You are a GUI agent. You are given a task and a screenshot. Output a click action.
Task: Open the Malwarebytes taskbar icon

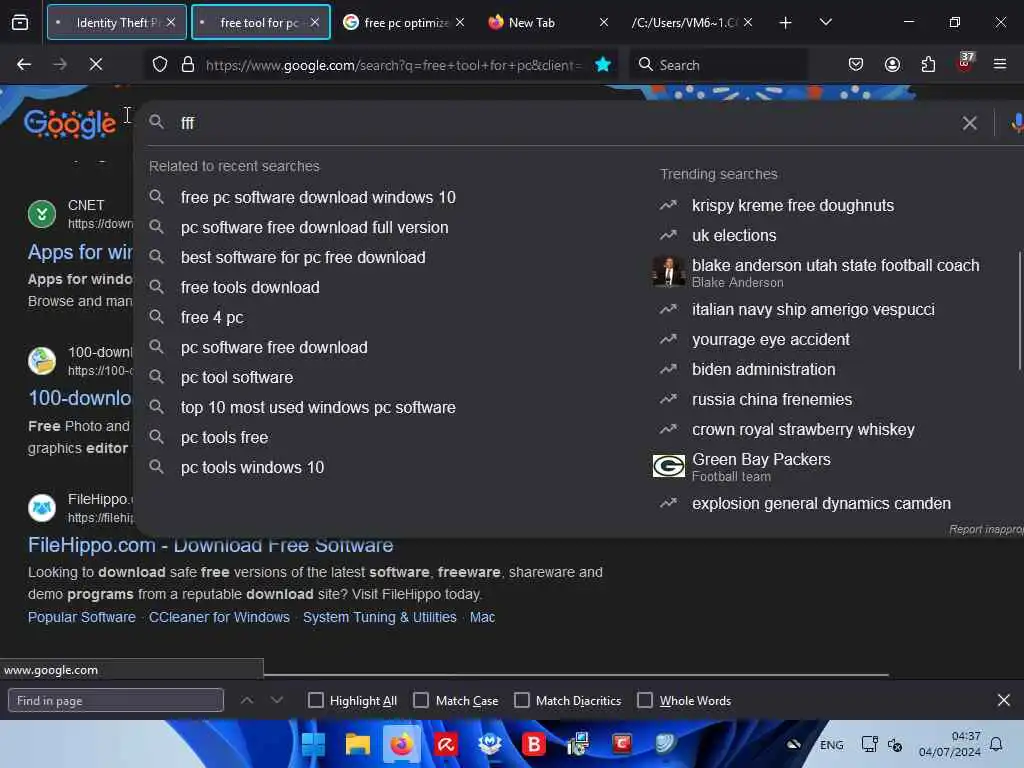[x=489, y=744]
